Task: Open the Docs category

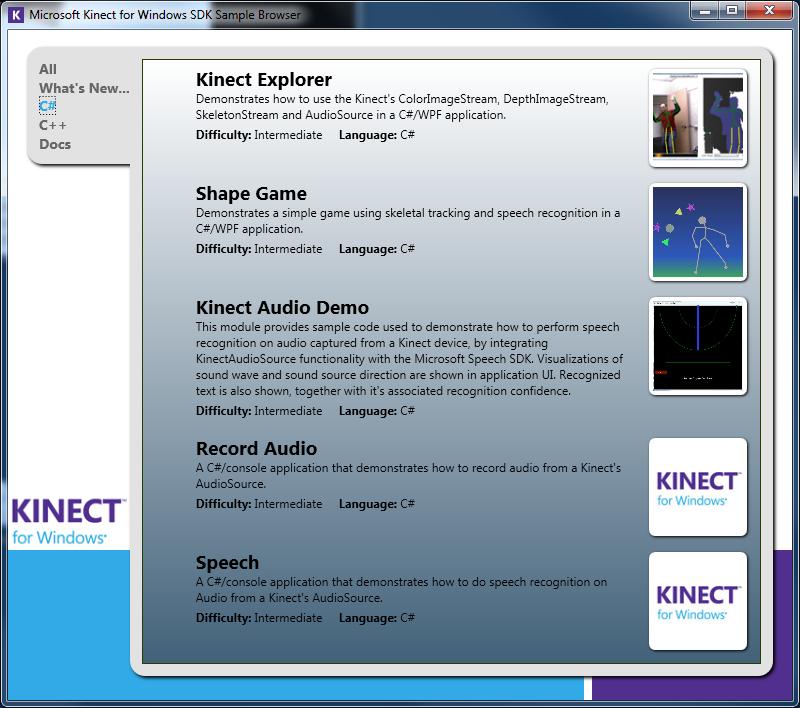Action: pos(55,144)
